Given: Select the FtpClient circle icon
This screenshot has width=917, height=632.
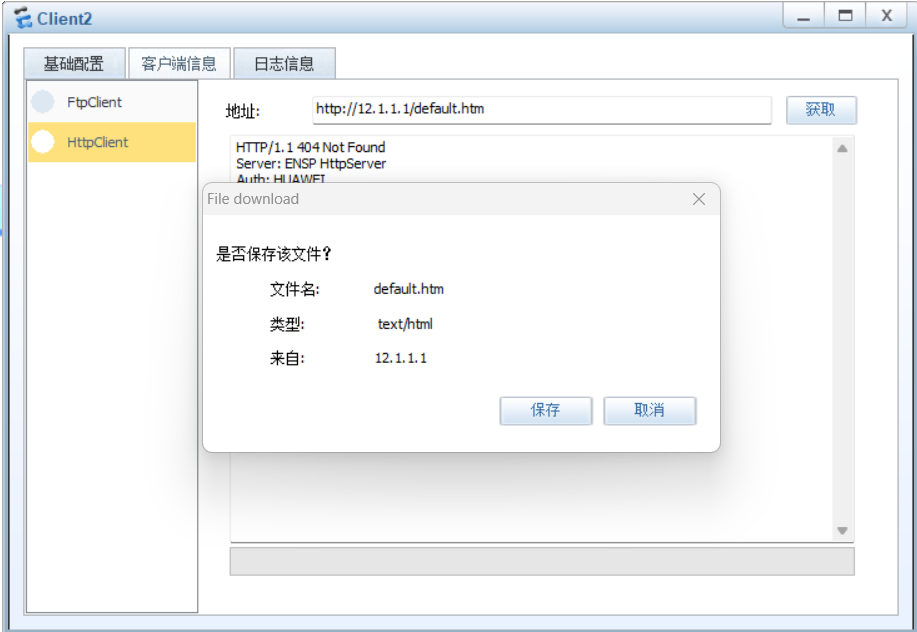Looking at the screenshot, I should click(43, 102).
